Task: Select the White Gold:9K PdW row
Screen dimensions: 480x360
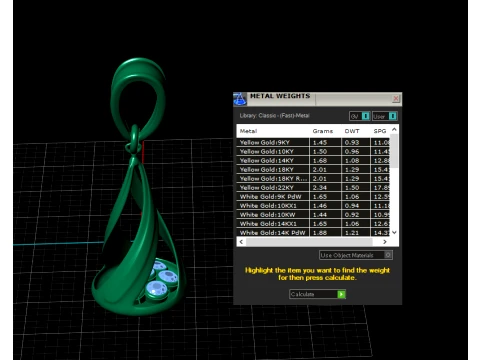Action: click(313, 196)
